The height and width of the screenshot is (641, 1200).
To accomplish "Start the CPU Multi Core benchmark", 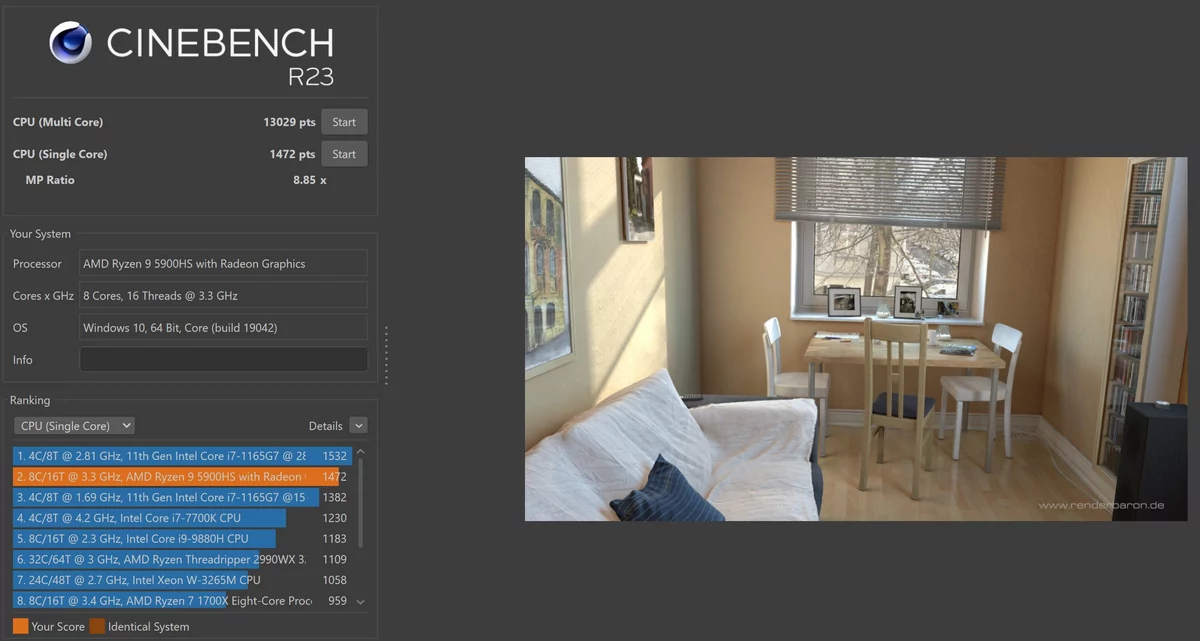I will pyautogui.click(x=344, y=122).
